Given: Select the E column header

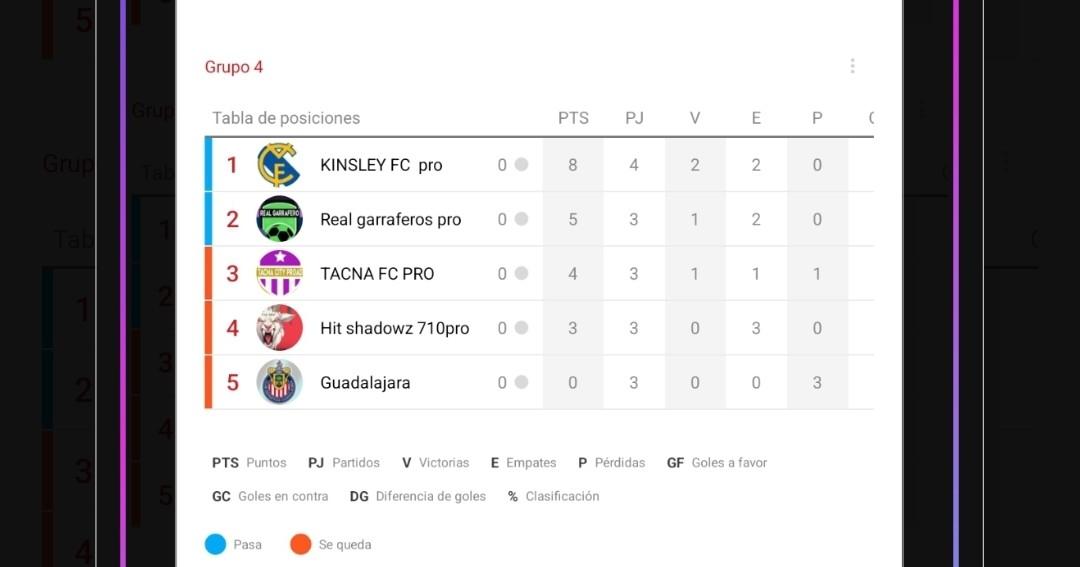Looking at the screenshot, I should pos(756,118).
